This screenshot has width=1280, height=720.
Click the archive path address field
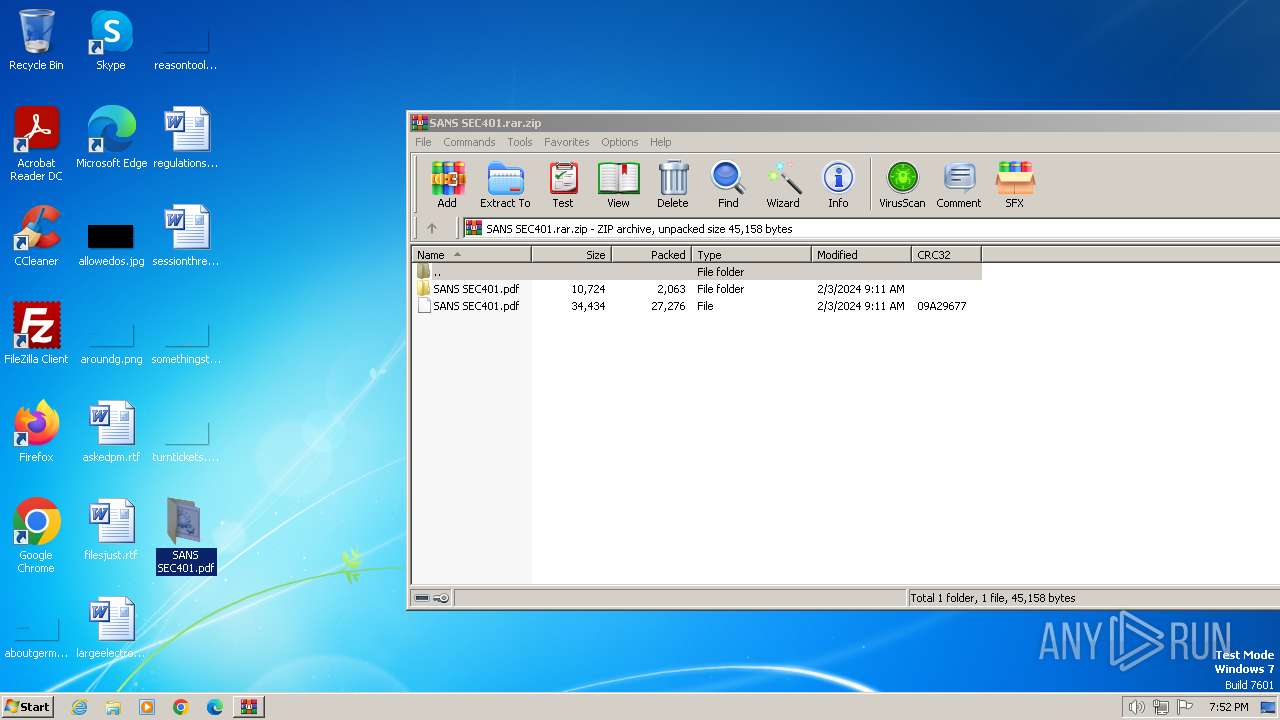tap(870, 229)
